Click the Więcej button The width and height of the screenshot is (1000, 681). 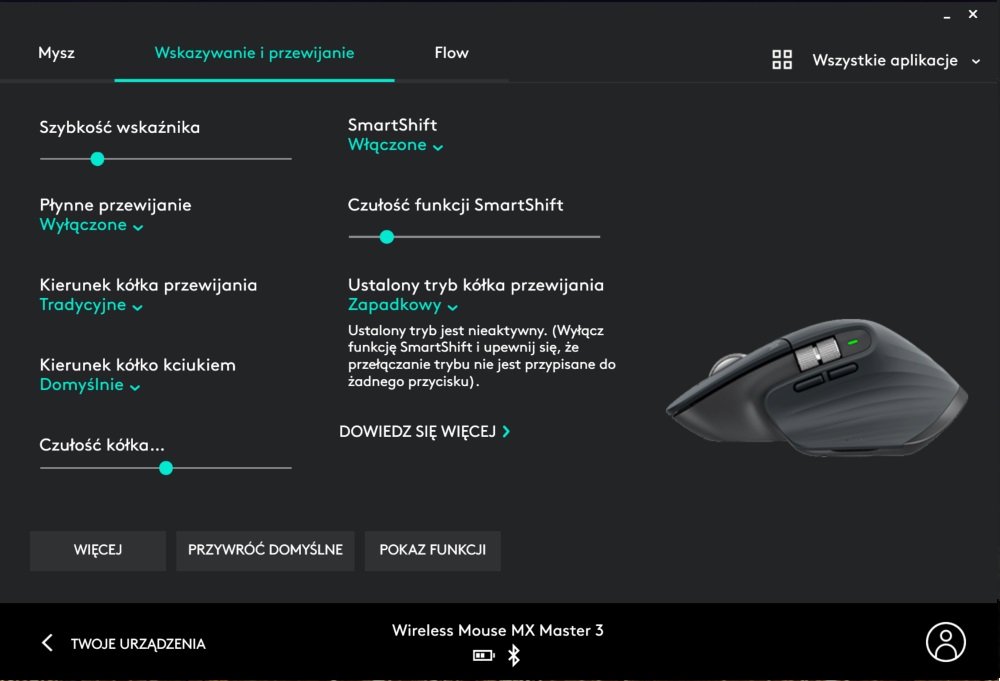click(x=98, y=550)
